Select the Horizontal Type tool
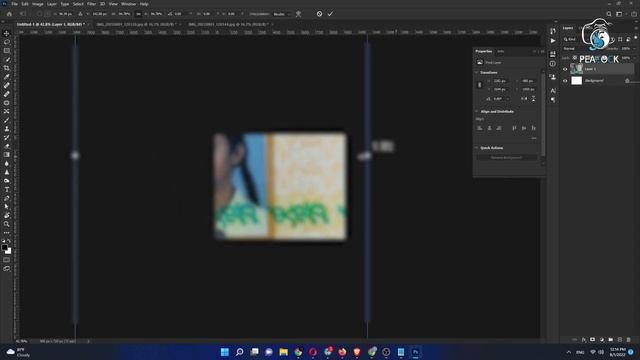Image resolution: width=640 pixels, height=360 pixels. click(x=7, y=189)
